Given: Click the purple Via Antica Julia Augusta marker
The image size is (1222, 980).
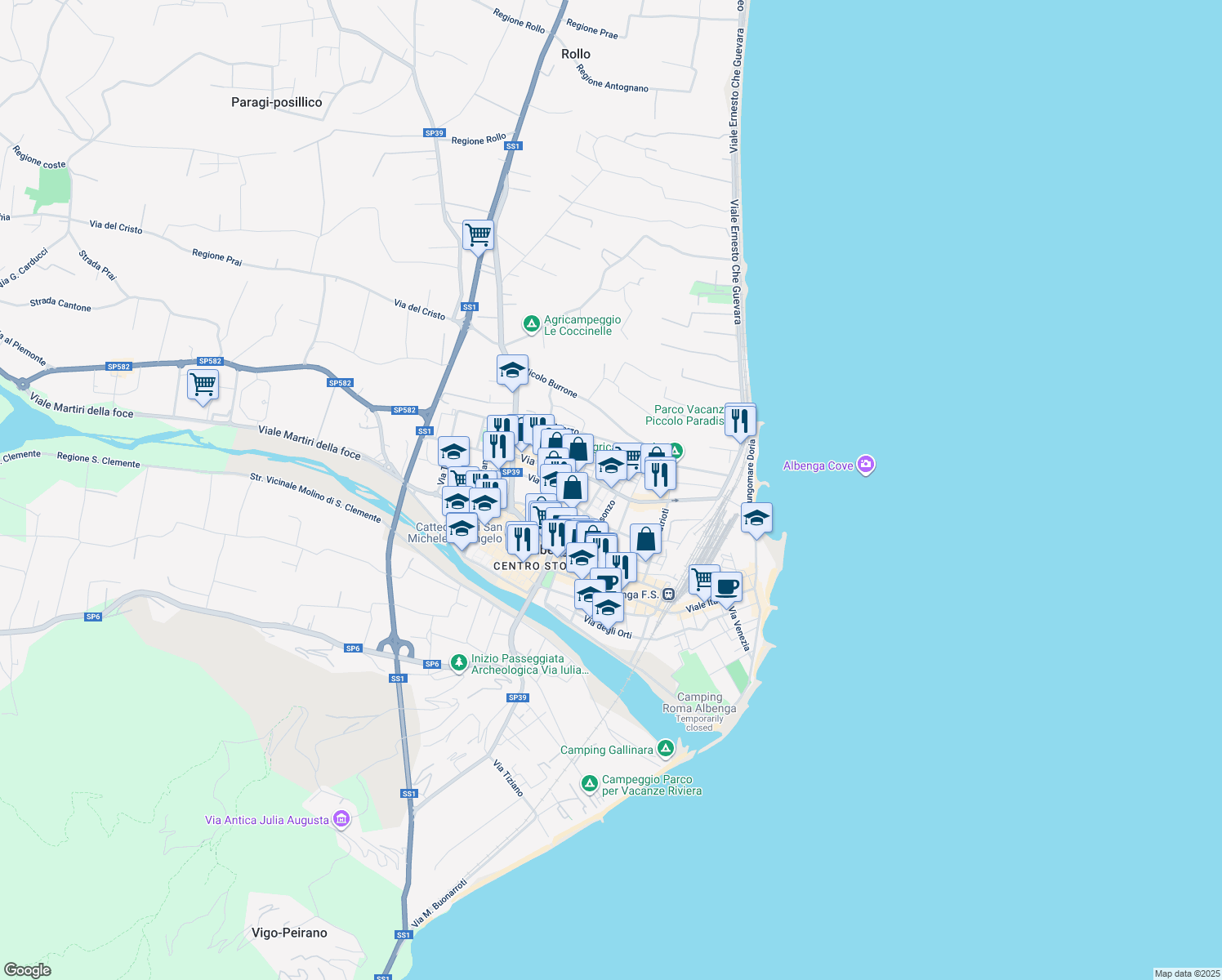Looking at the screenshot, I should pyautogui.click(x=341, y=818).
